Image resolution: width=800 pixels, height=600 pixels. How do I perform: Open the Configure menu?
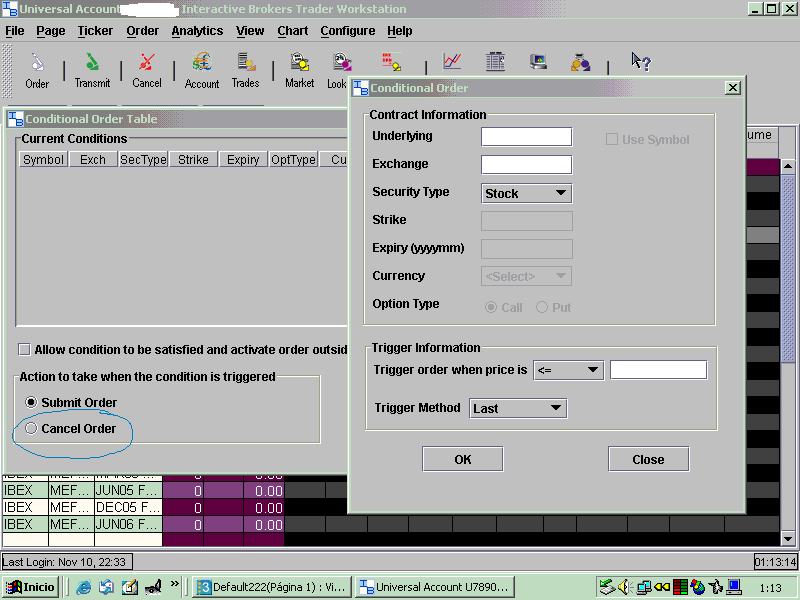348,31
